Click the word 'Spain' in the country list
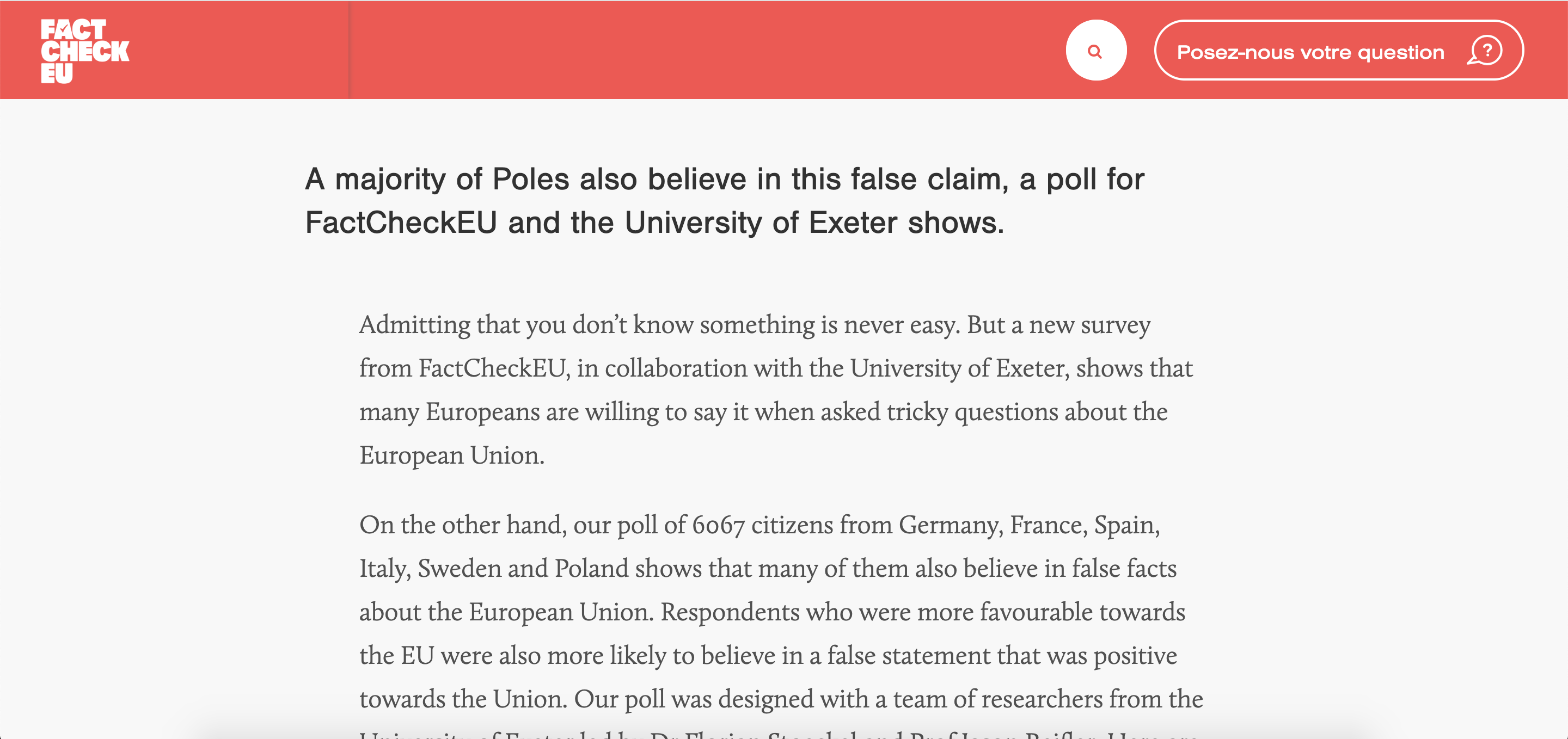Screen dimensions: 1568x739 point(1126,525)
